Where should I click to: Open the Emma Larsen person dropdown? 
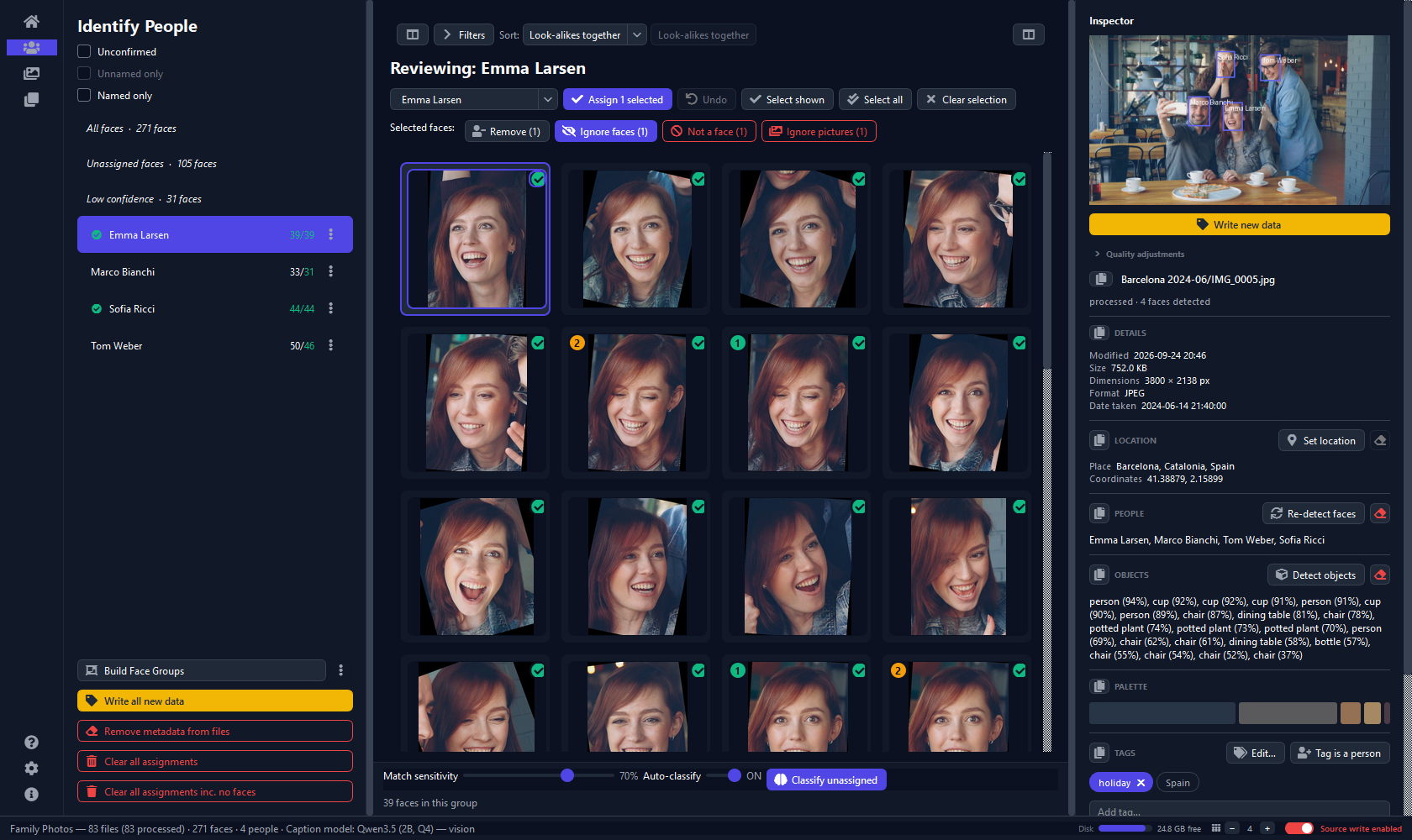coord(474,99)
